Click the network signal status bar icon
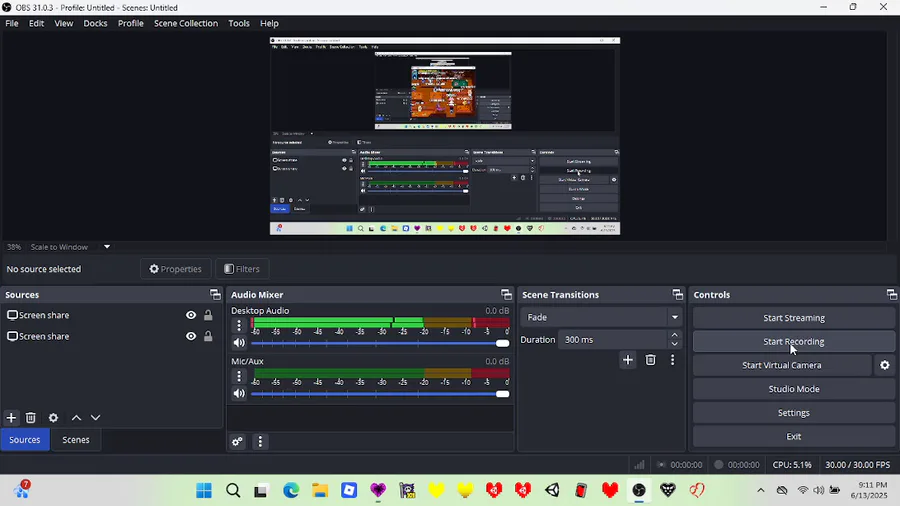The height and width of the screenshot is (506, 900). click(639, 465)
